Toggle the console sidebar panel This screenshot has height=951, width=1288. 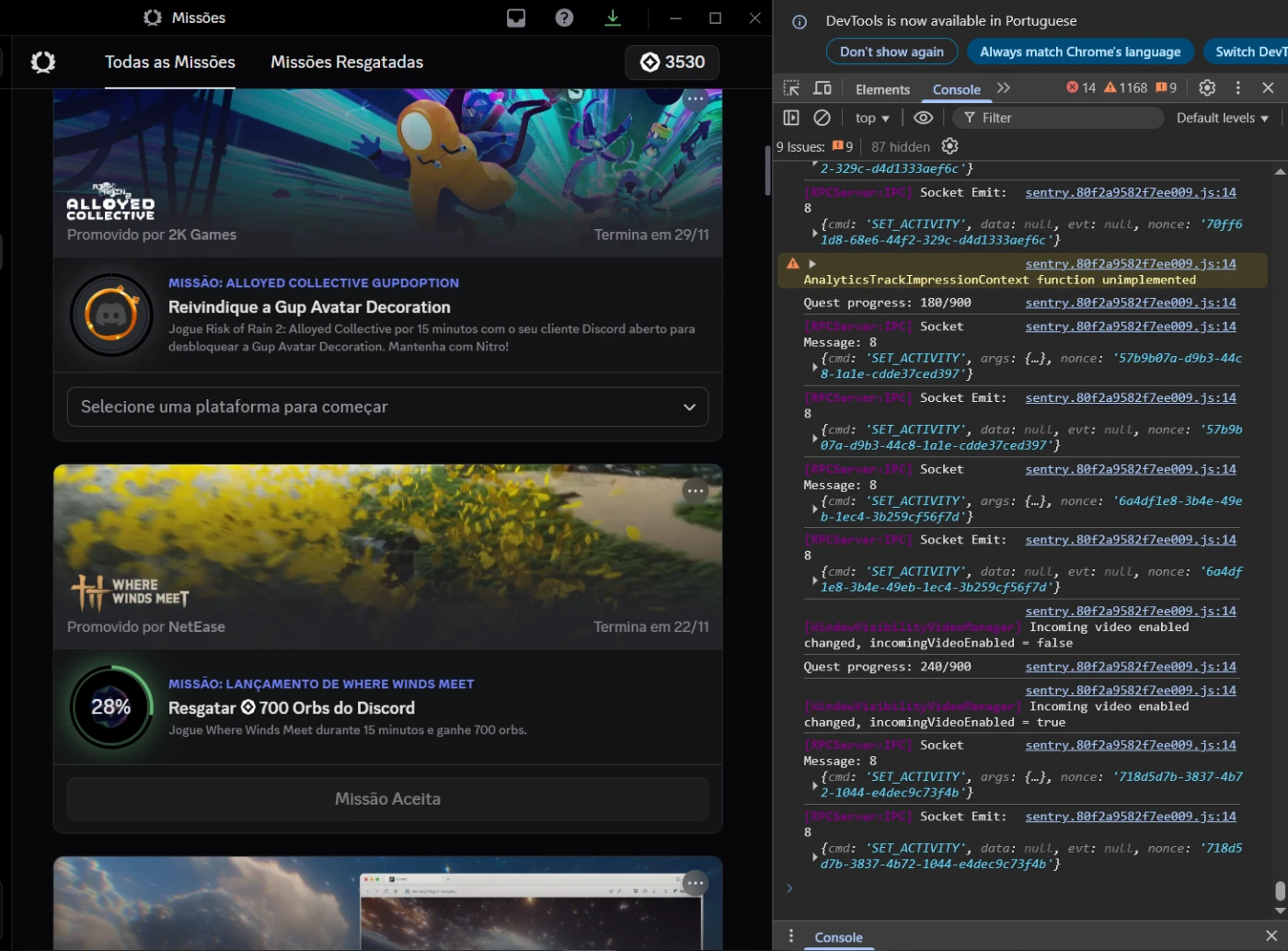(x=791, y=118)
